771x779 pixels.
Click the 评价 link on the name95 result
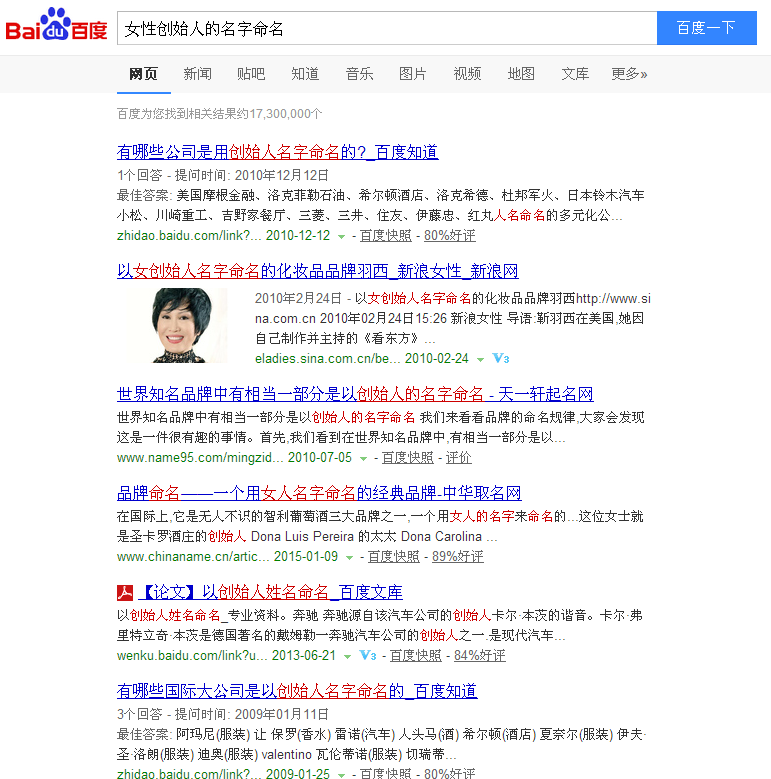click(x=459, y=458)
